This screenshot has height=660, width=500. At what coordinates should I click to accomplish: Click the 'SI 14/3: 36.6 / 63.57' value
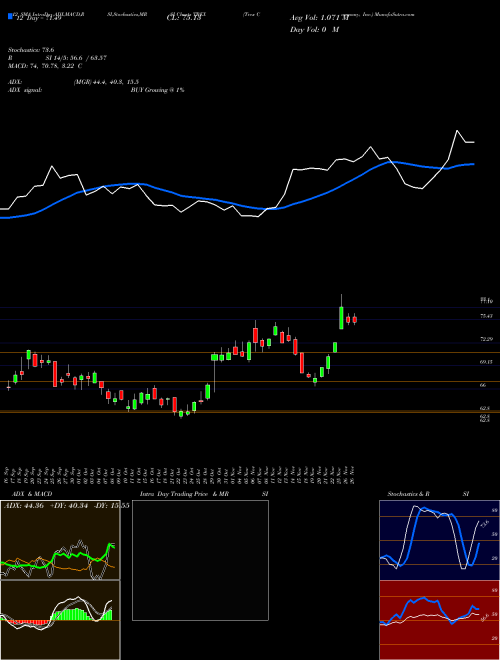[x=77, y=58]
